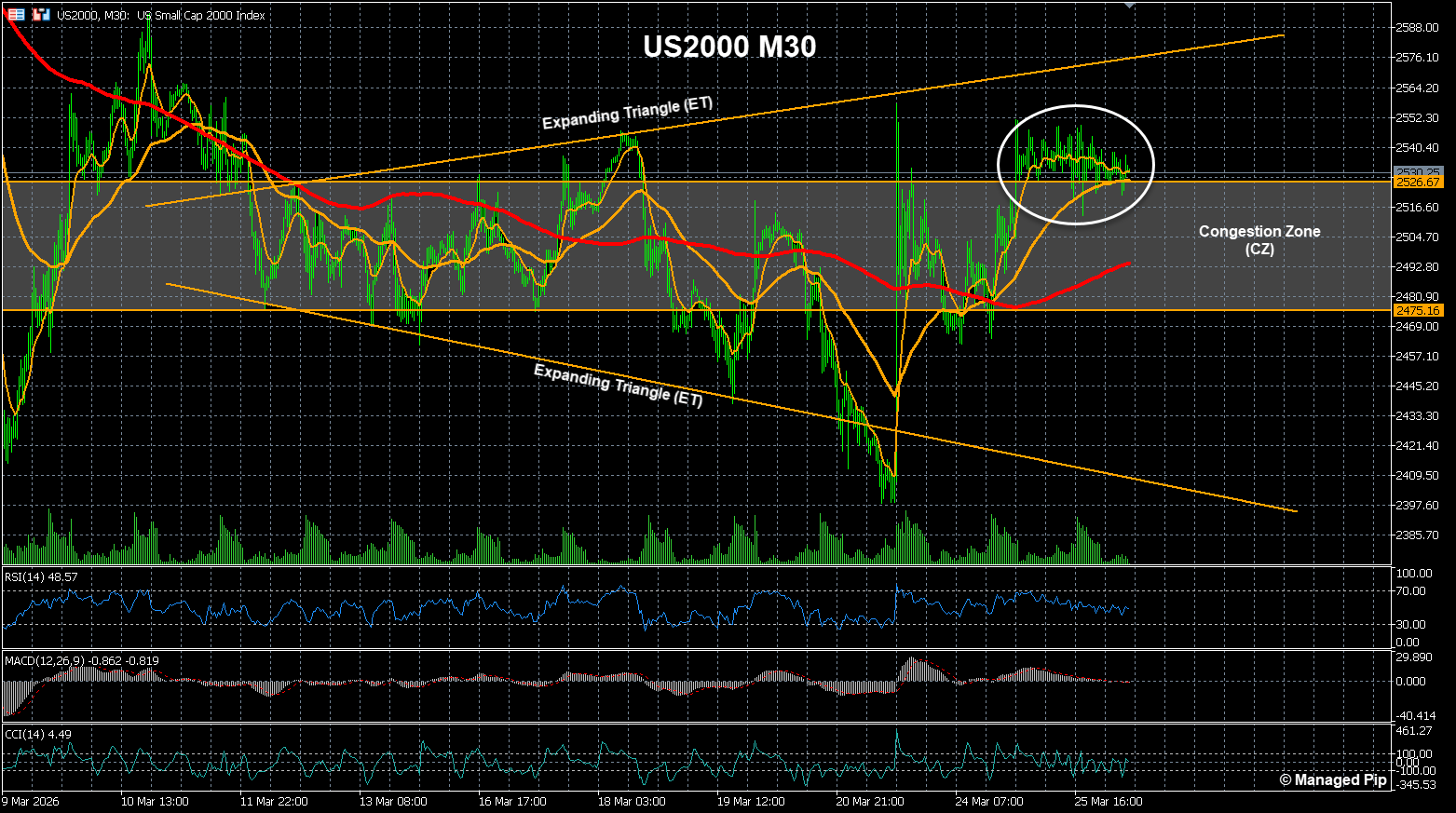Click the '25 Mar 16:00' time label
1456x813 pixels.
tap(1109, 802)
